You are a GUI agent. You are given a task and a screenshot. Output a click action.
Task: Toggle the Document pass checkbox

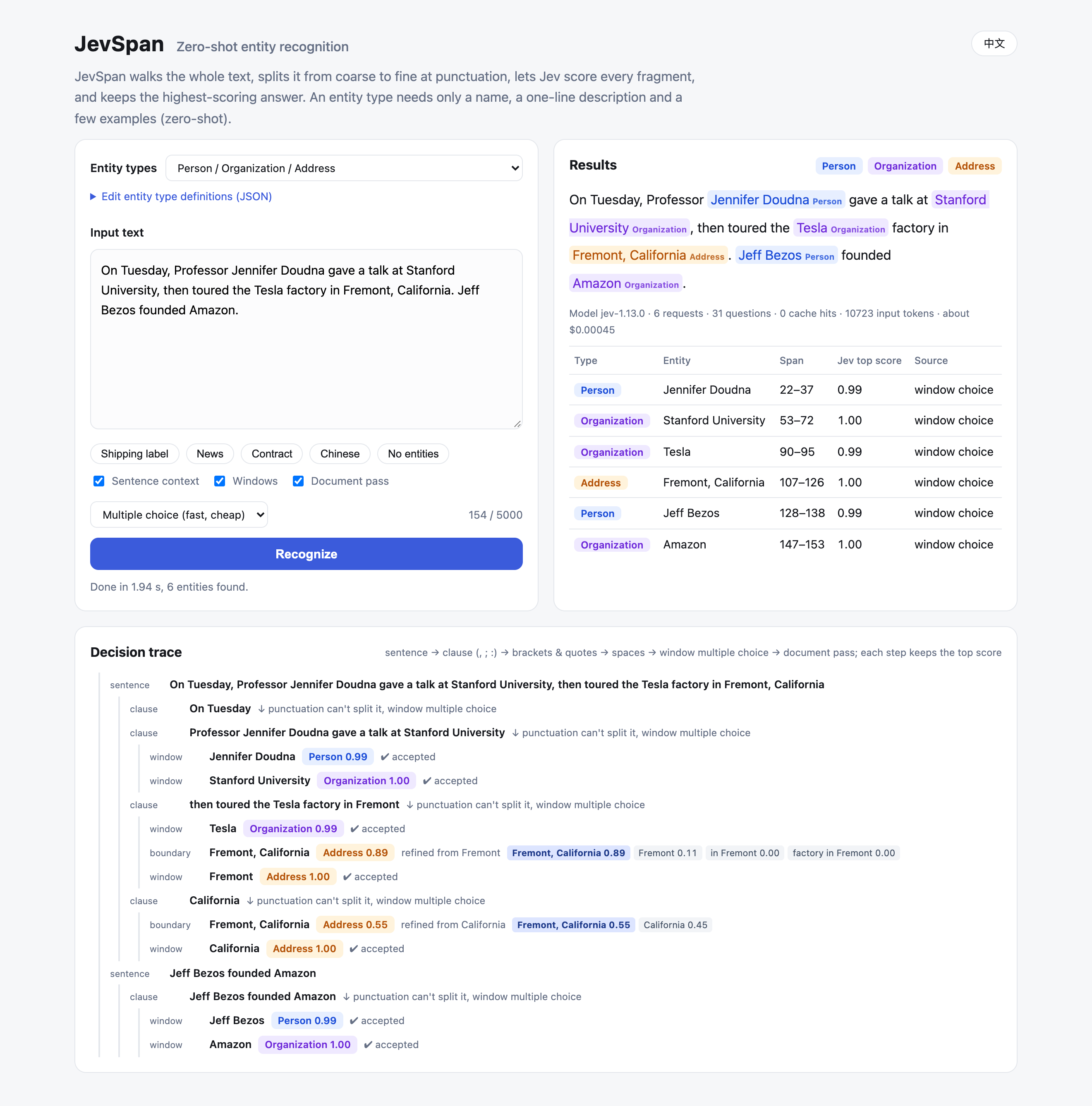pyautogui.click(x=298, y=481)
